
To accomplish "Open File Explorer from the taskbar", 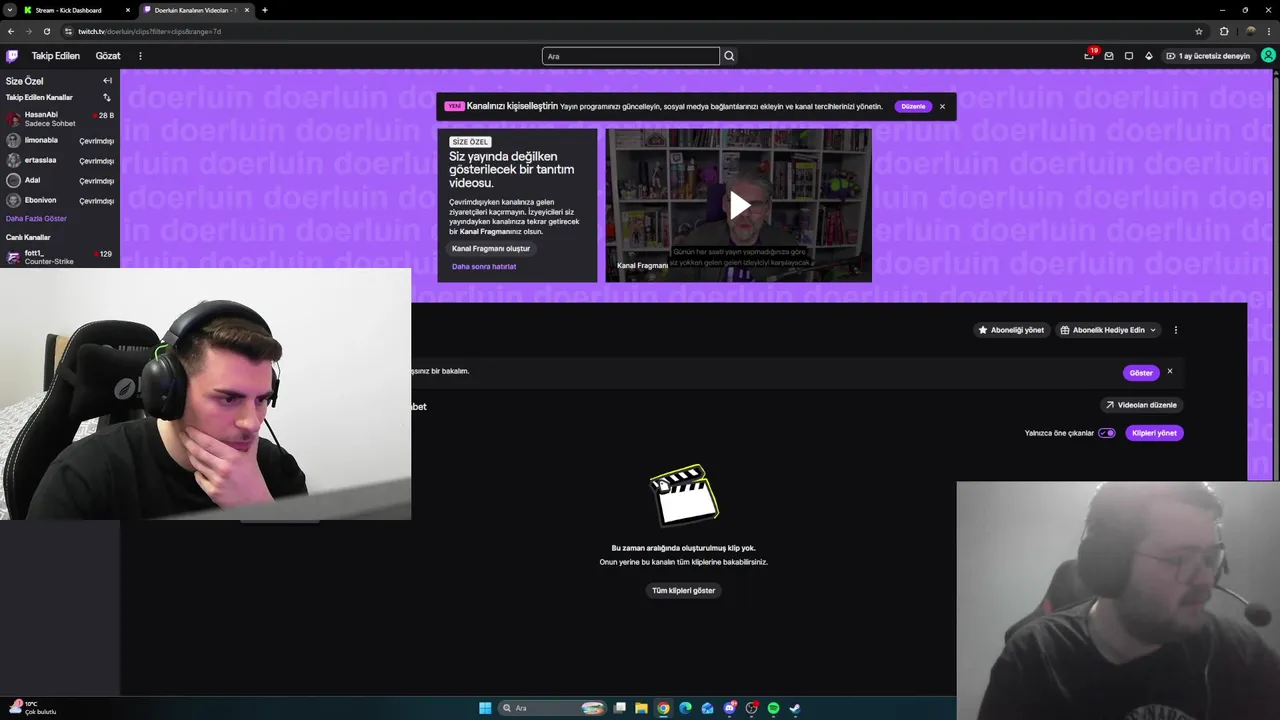I will (641, 708).
